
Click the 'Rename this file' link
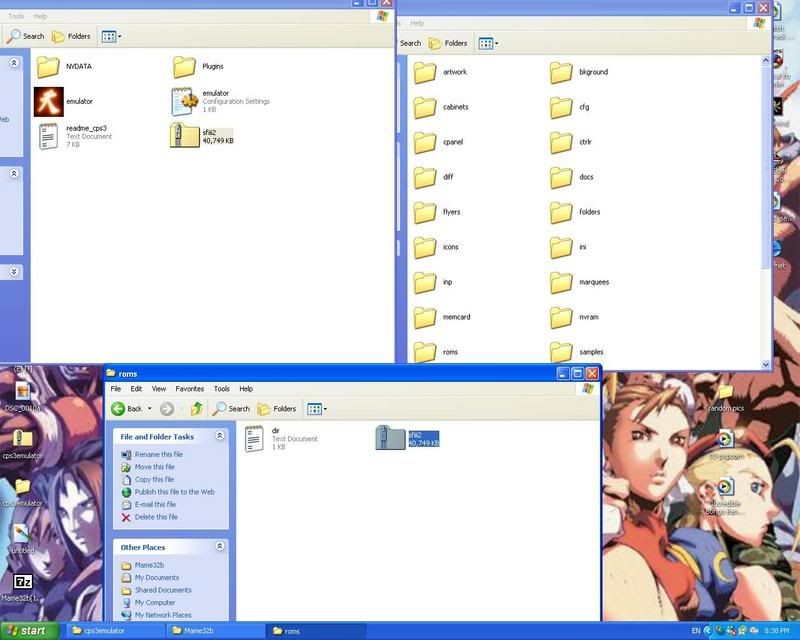[x=158, y=455]
